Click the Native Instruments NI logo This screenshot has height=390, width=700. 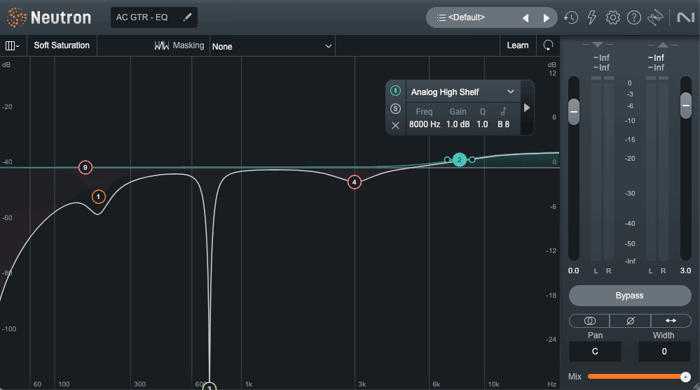coord(685,17)
